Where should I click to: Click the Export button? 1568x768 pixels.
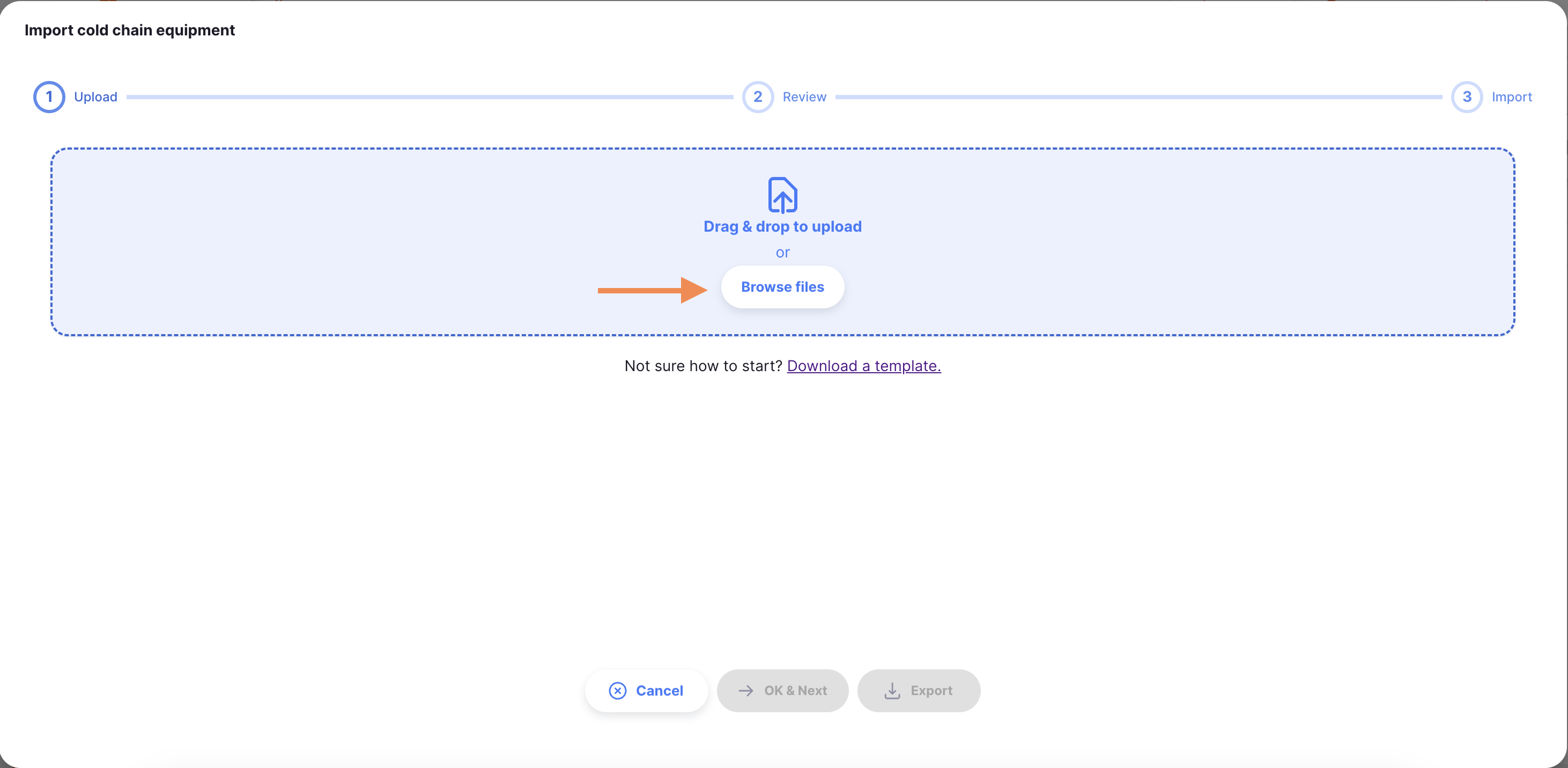coord(919,691)
